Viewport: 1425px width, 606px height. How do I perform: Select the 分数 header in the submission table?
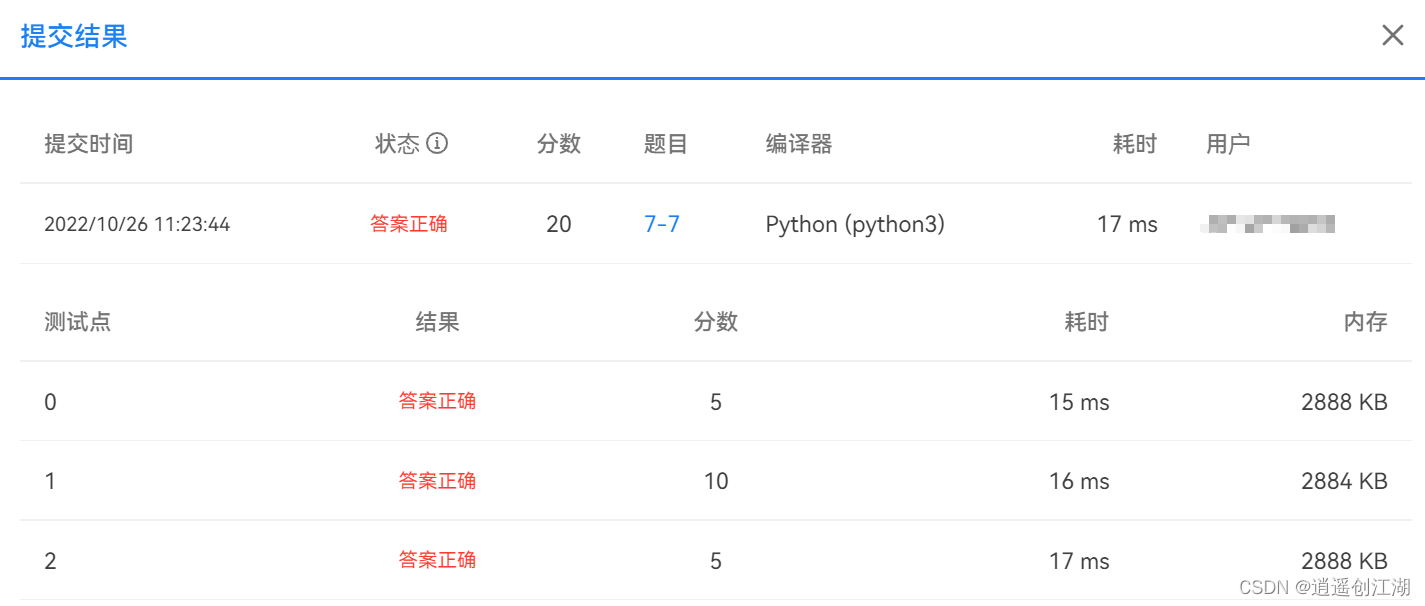(558, 143)
